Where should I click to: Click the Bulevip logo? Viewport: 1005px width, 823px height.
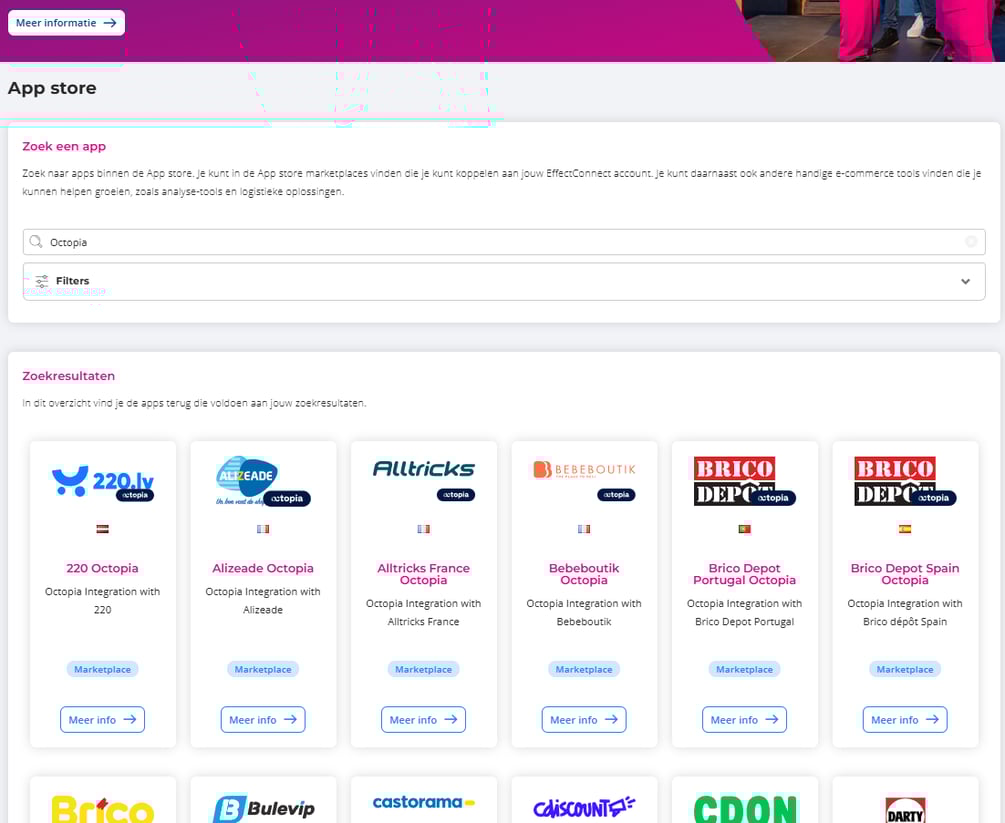[x=263, y=807]
